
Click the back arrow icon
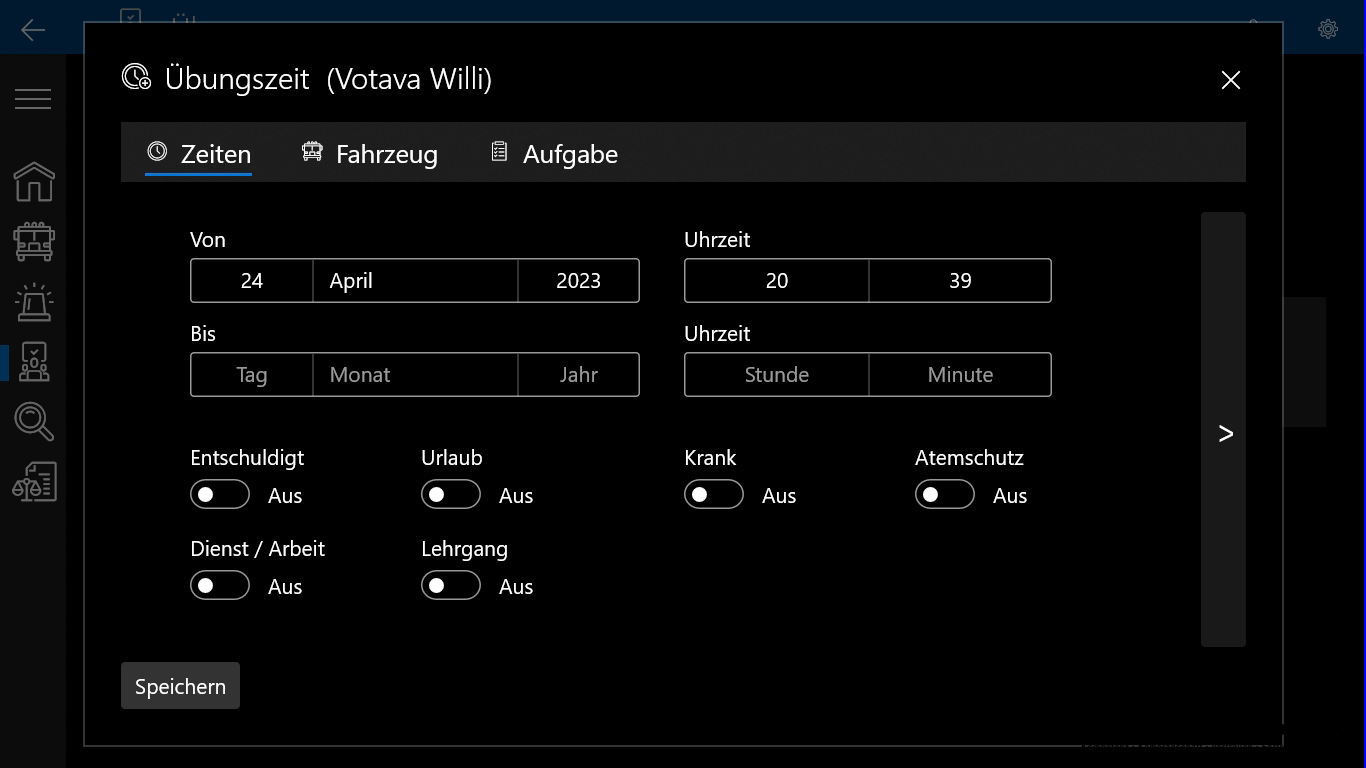pos(33,29)
